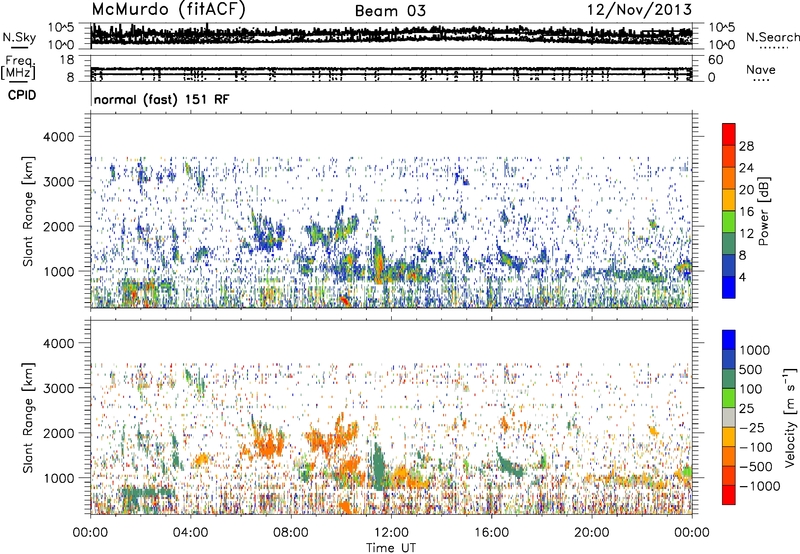The height and width of the screenshot is (554, 800).
Task: Click the noise trace in the N.Sky strip
Action: (x=391, y=35)
